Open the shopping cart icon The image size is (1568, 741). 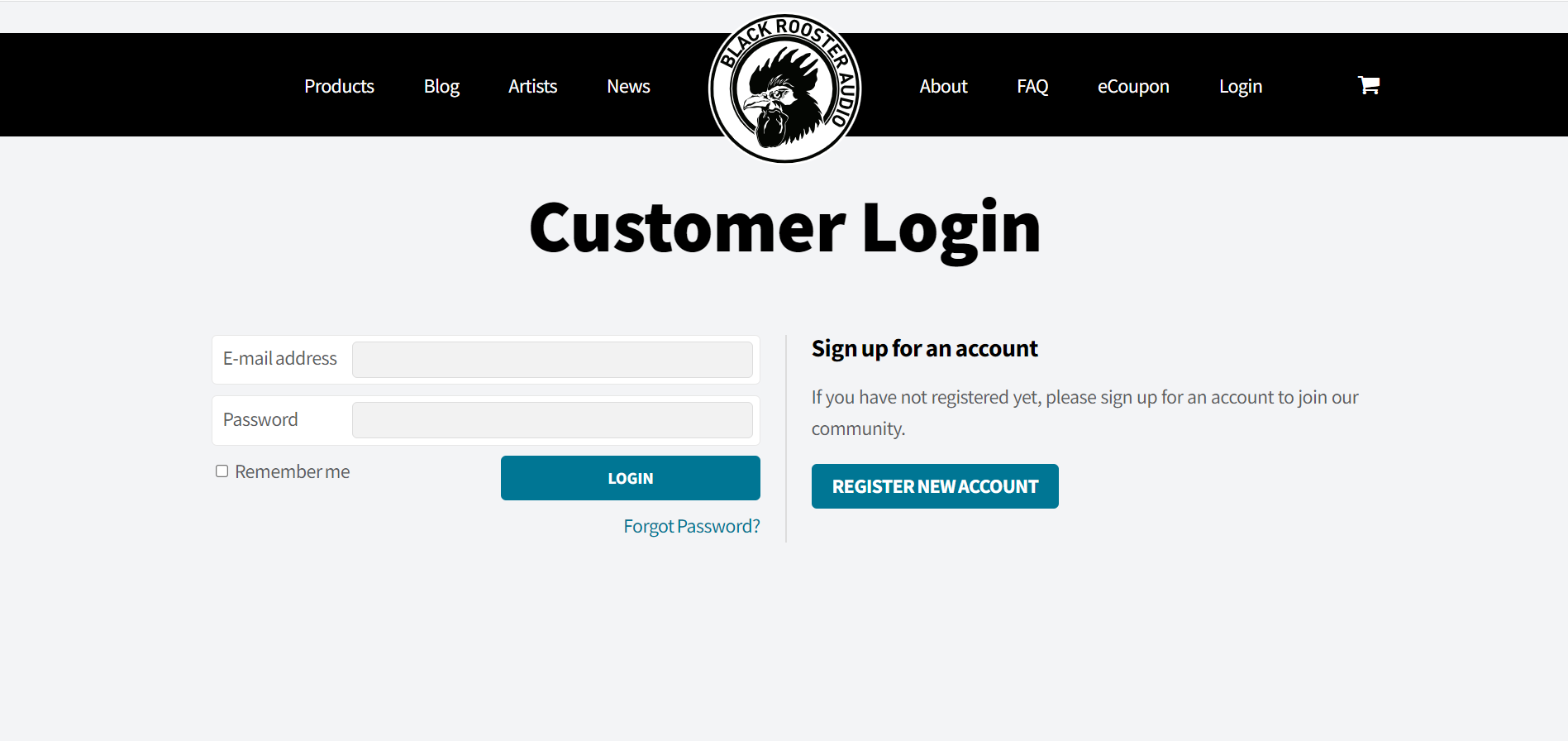coord(1369,85)
